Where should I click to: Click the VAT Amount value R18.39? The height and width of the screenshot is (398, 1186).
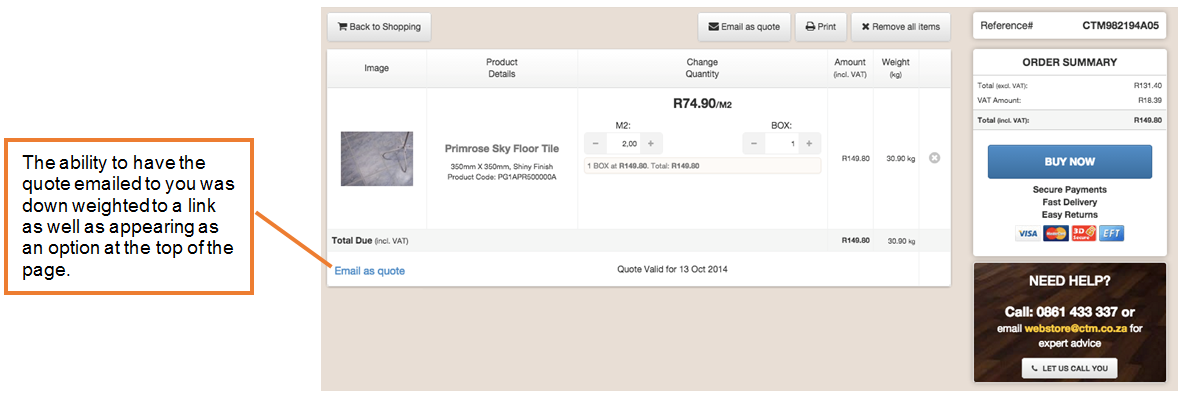1150,100
